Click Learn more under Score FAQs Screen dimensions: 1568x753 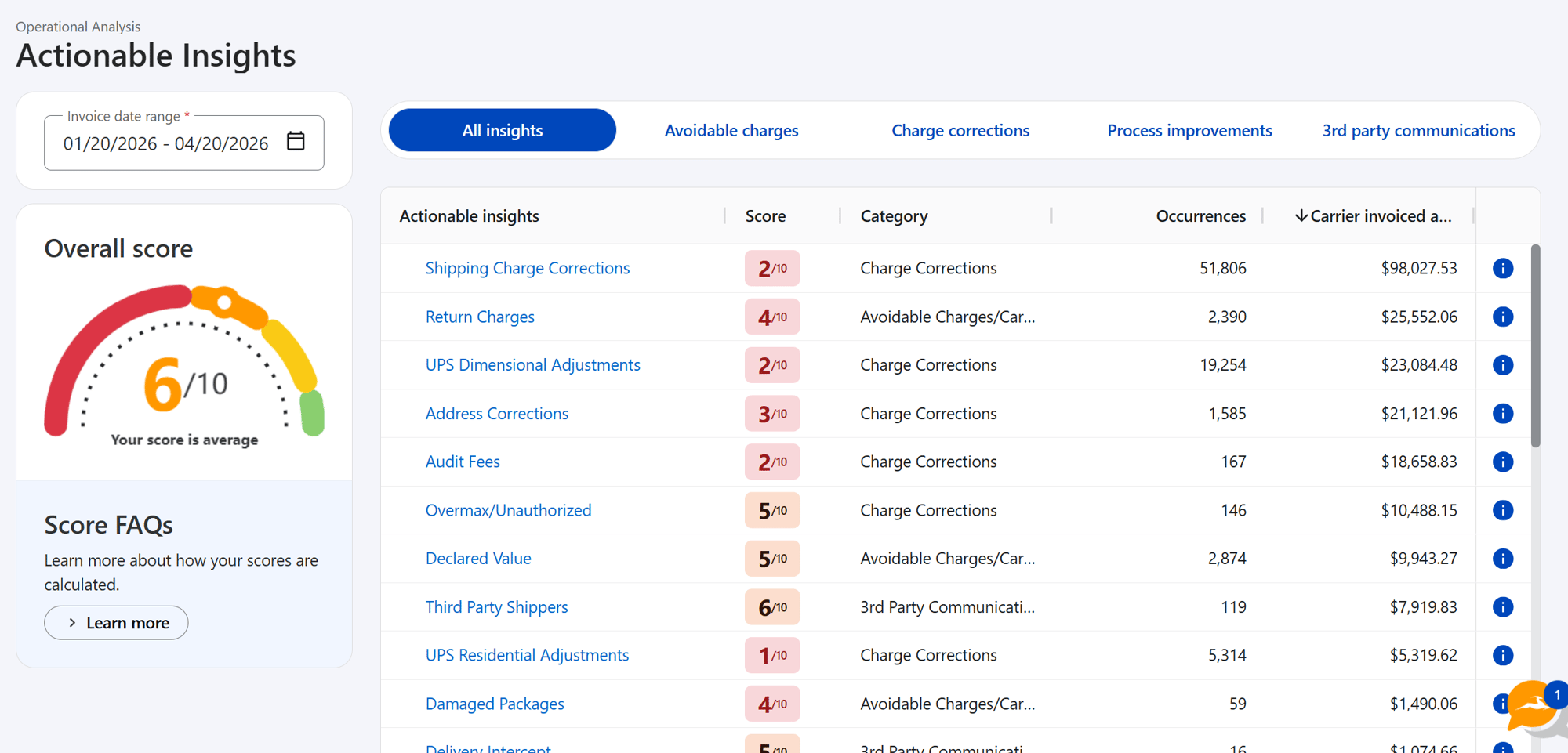point(116,622)
